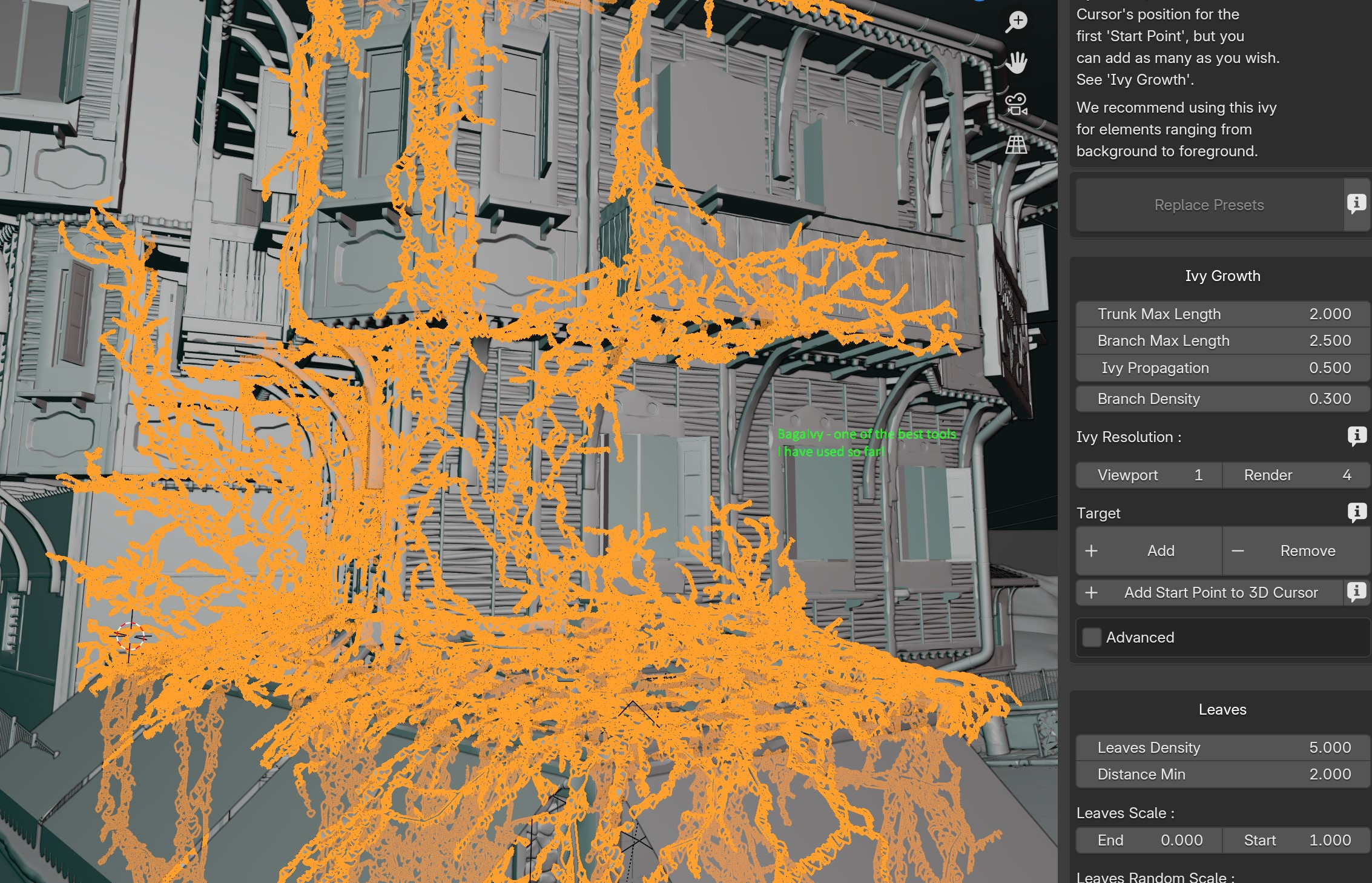The width and height of the screenshot is (1372, 883).
Task: Change the Leaves Density value
Action: pos(1222,747)
